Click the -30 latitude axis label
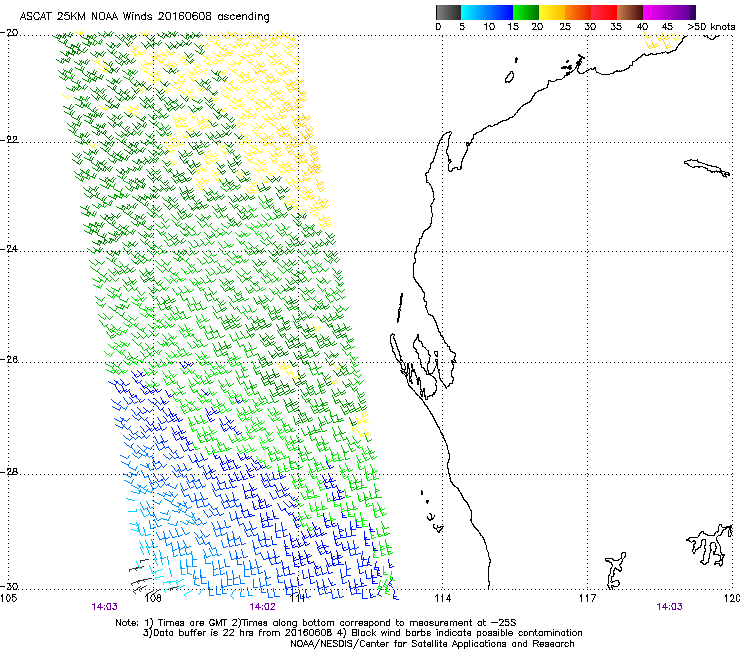Image resolution: width=740 pixels, height=650 pixels. (9, 586)
